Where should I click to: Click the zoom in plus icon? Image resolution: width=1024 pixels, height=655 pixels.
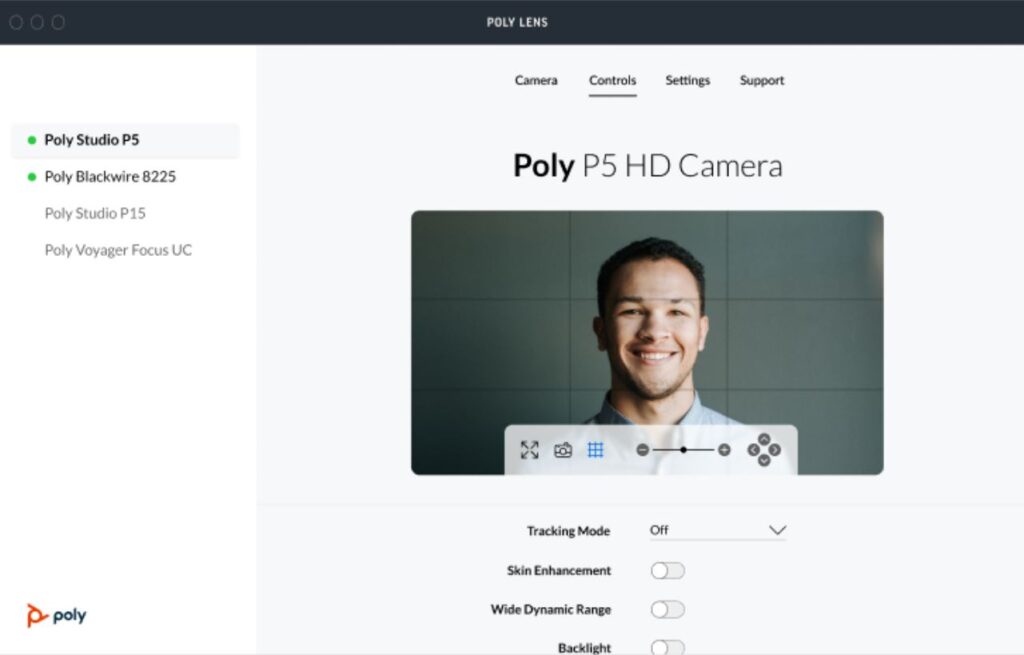pos(724,450)
